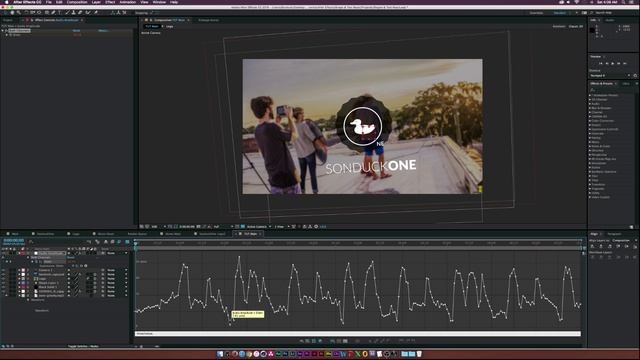Open the After Effects CC app menu

[27, 2]
